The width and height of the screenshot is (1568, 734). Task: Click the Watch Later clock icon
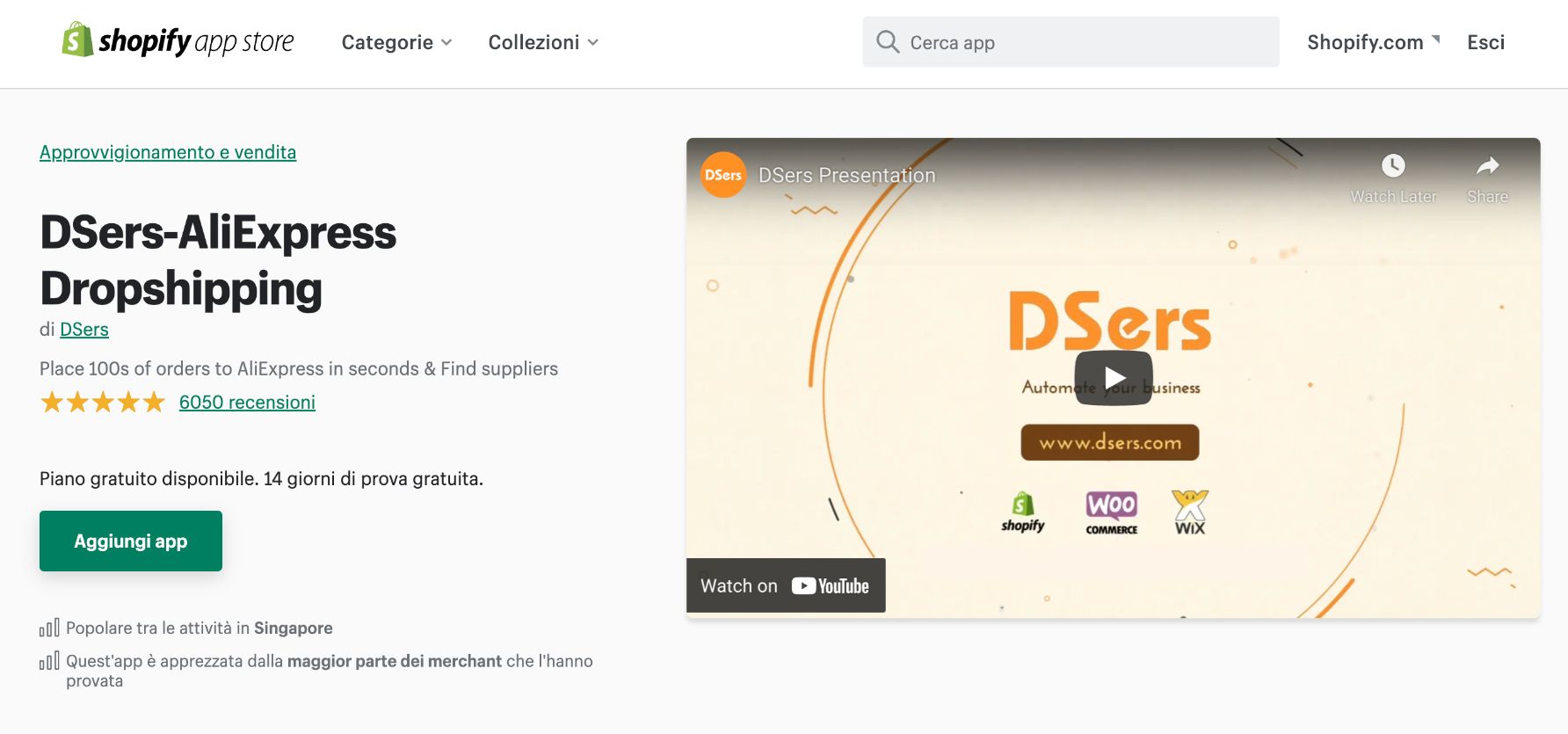[1393, 166]
